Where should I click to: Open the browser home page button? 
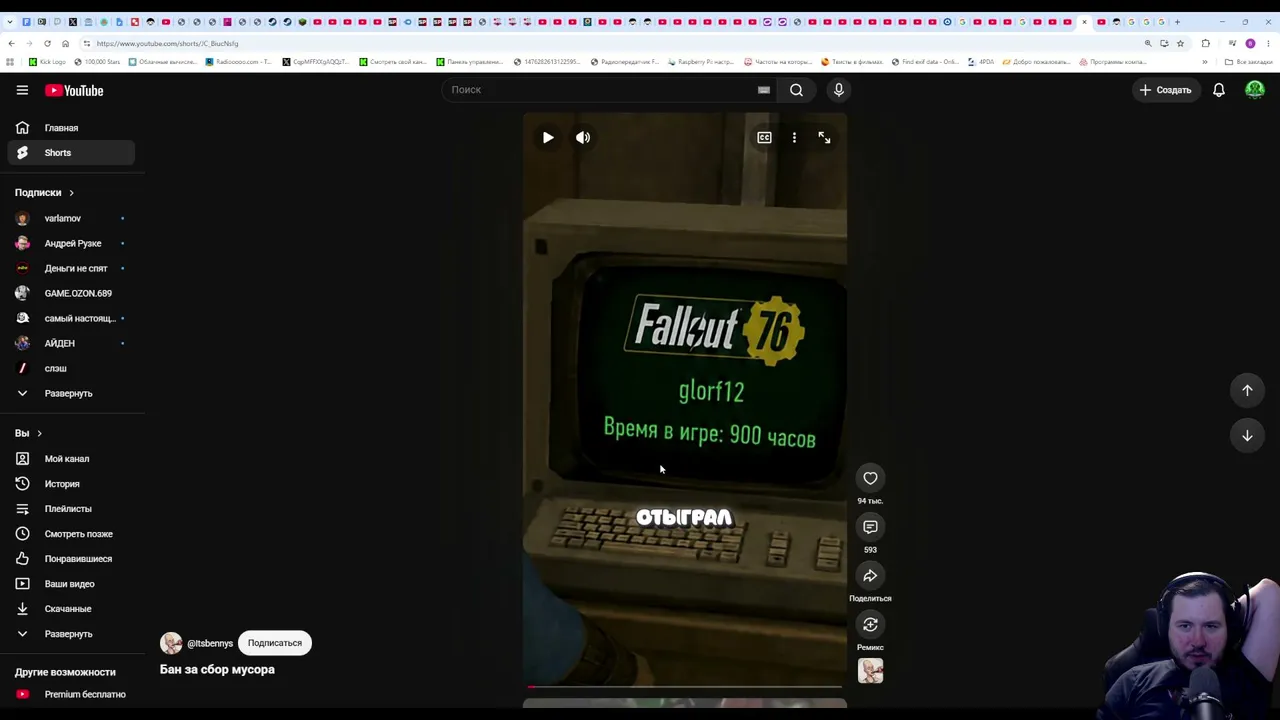pyautogui.click(x=65, y=43)
